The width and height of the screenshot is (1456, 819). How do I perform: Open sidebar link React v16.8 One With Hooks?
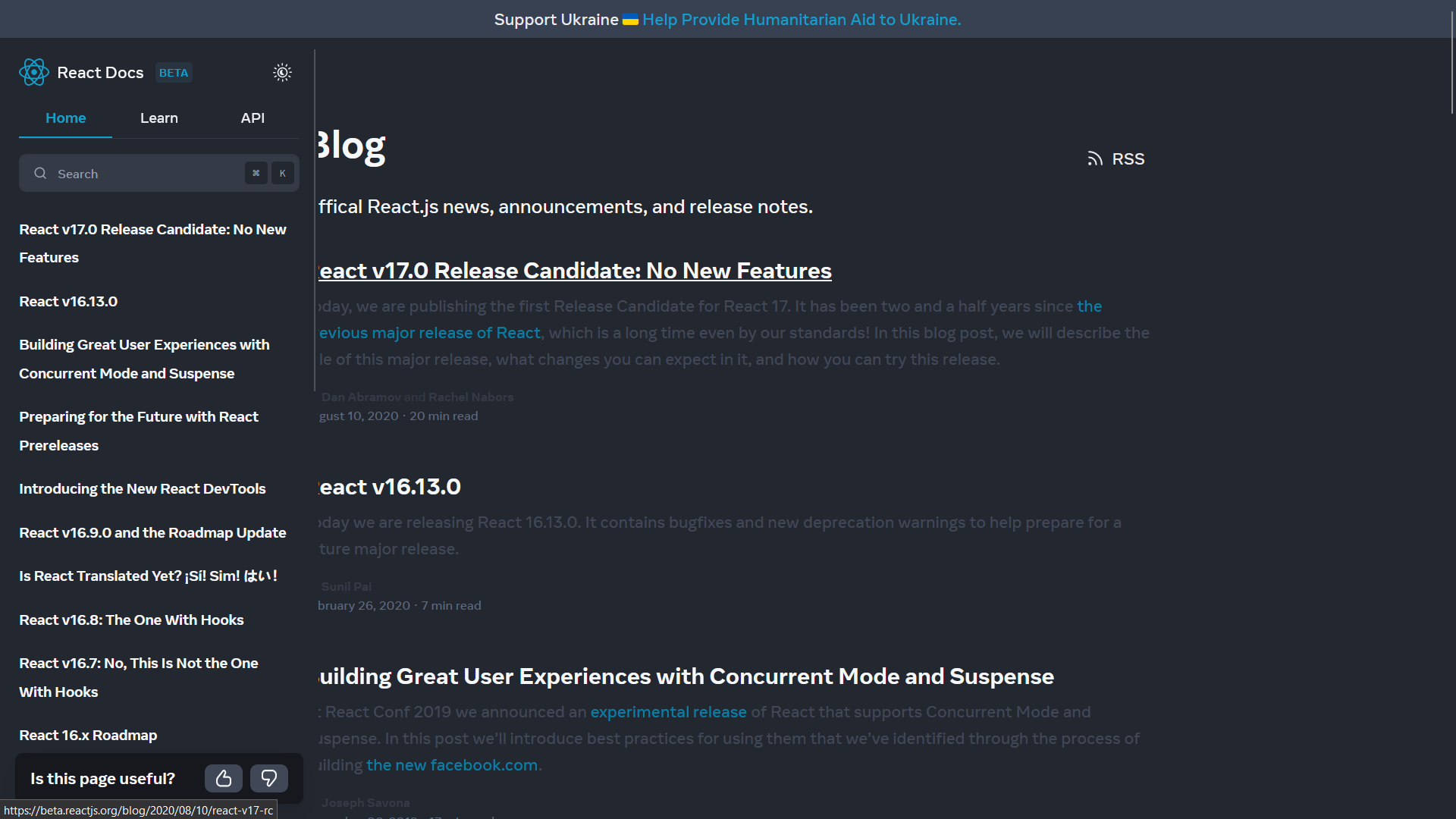pos(131,620)
